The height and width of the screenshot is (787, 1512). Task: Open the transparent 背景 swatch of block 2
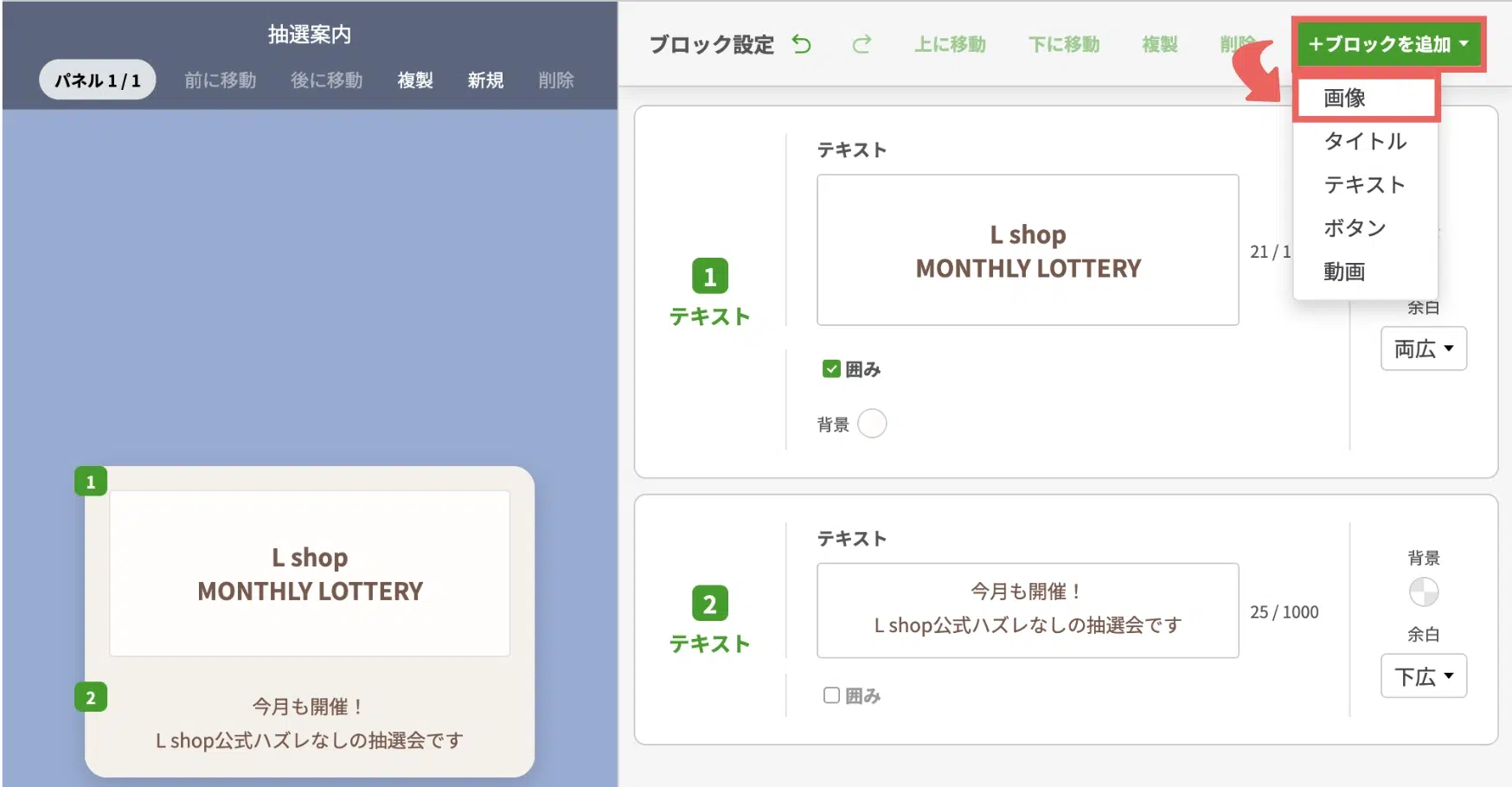click(x=1424, y=592)
